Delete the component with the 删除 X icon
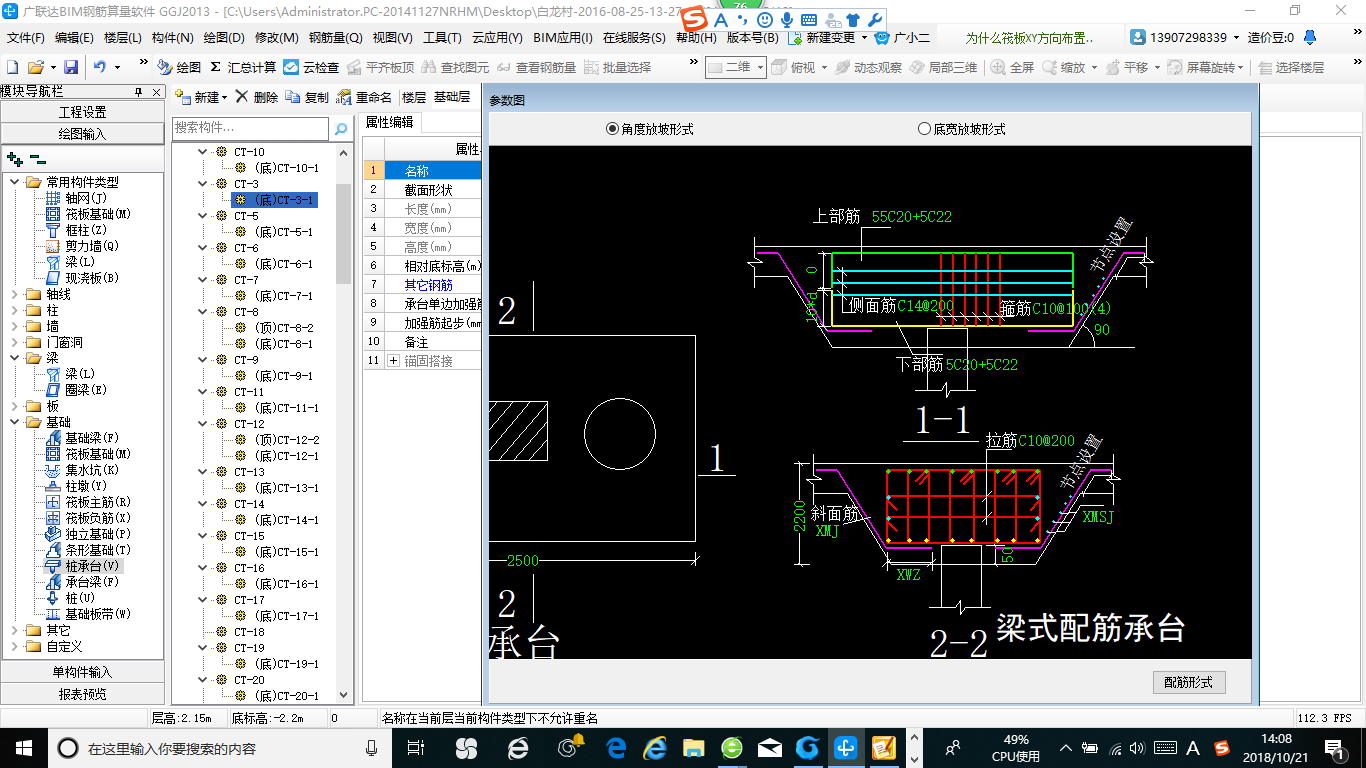This screenshot has height=768, width=1366. (257, 97)
